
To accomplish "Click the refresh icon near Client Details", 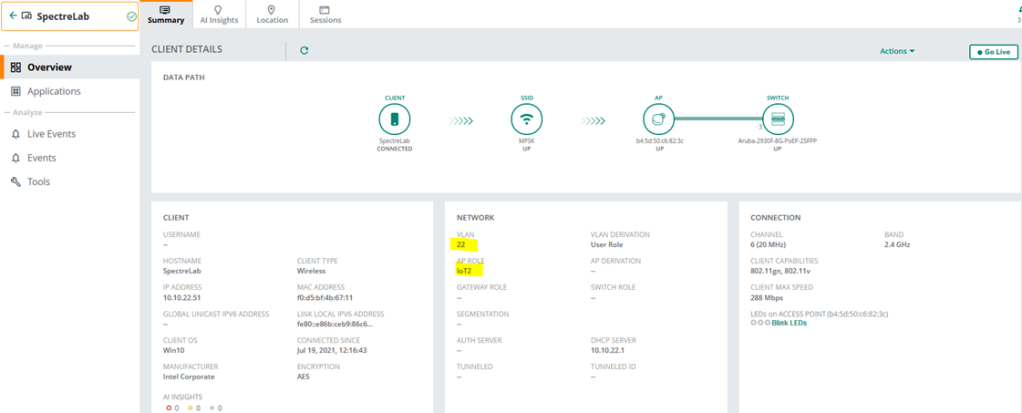I will pos(304,50).
